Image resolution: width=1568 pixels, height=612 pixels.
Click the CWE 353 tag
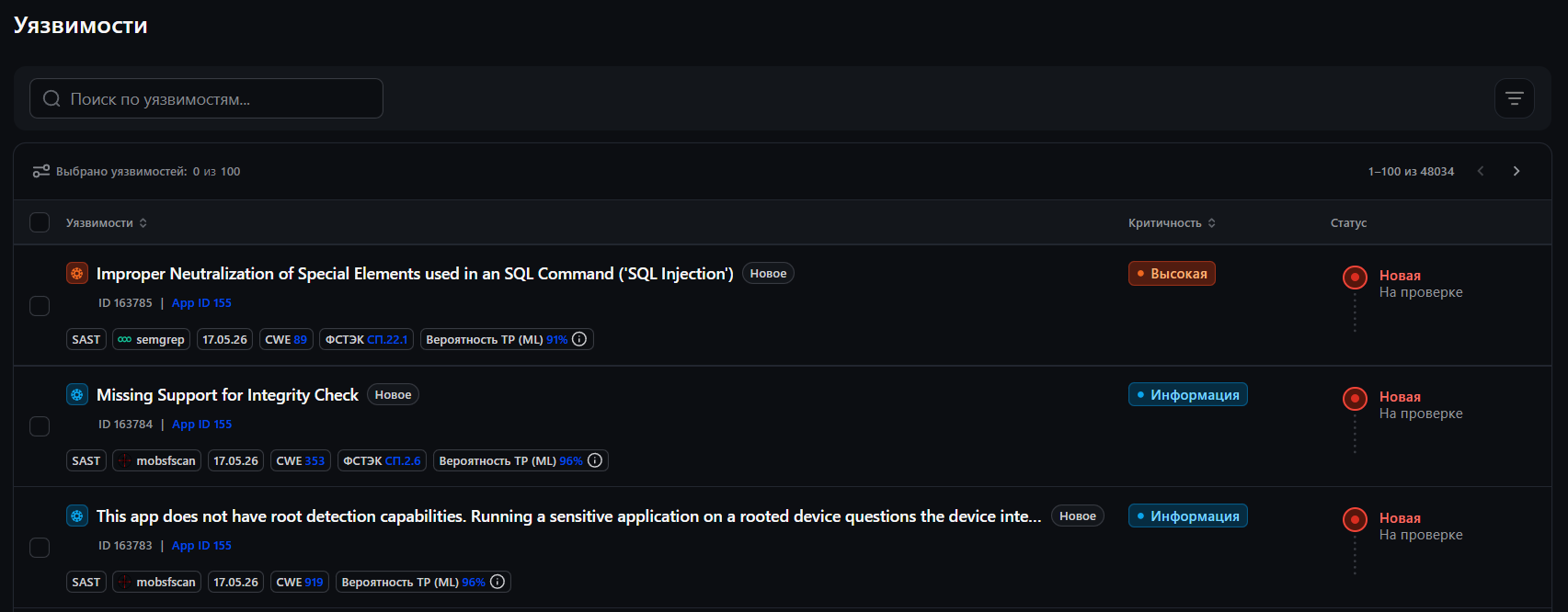pyautogui.click(x=301, y=460)
